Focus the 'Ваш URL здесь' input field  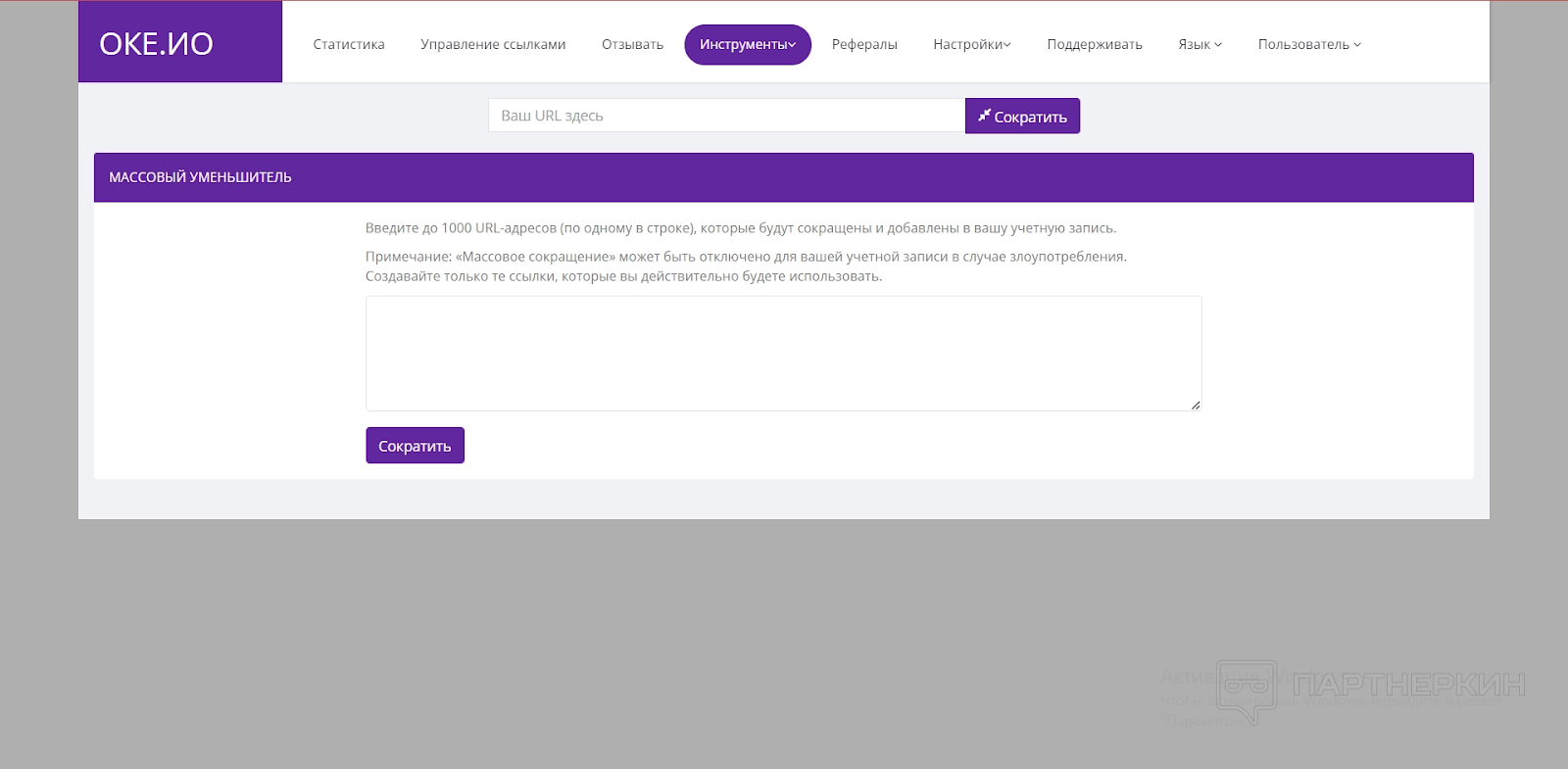click(x=725, y=116)
